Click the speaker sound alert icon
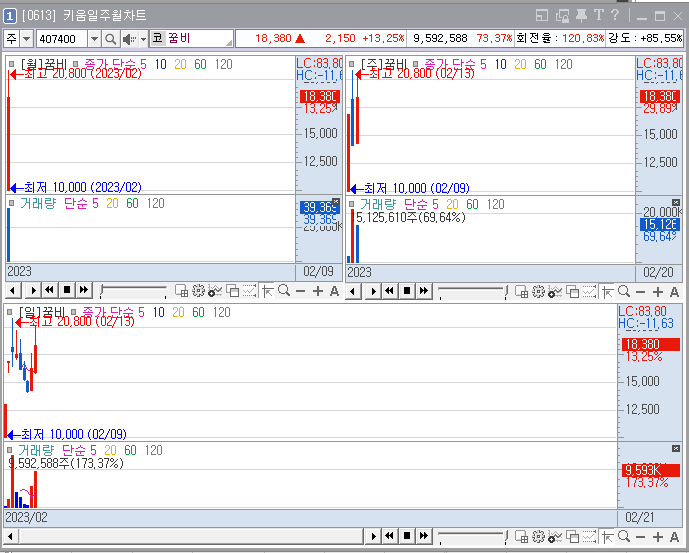The height and width of the screenshot is (553, 689). 130,39
